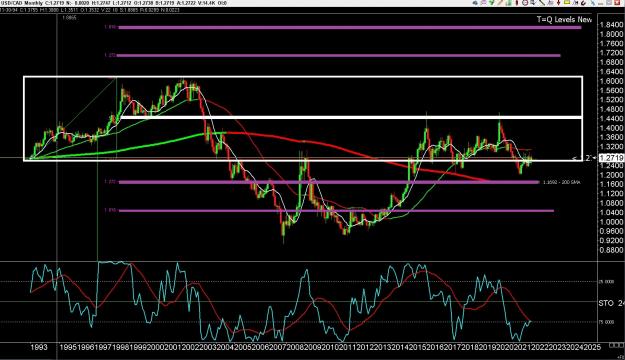Click the 2025 year label on time axis

tap(592, 347)
